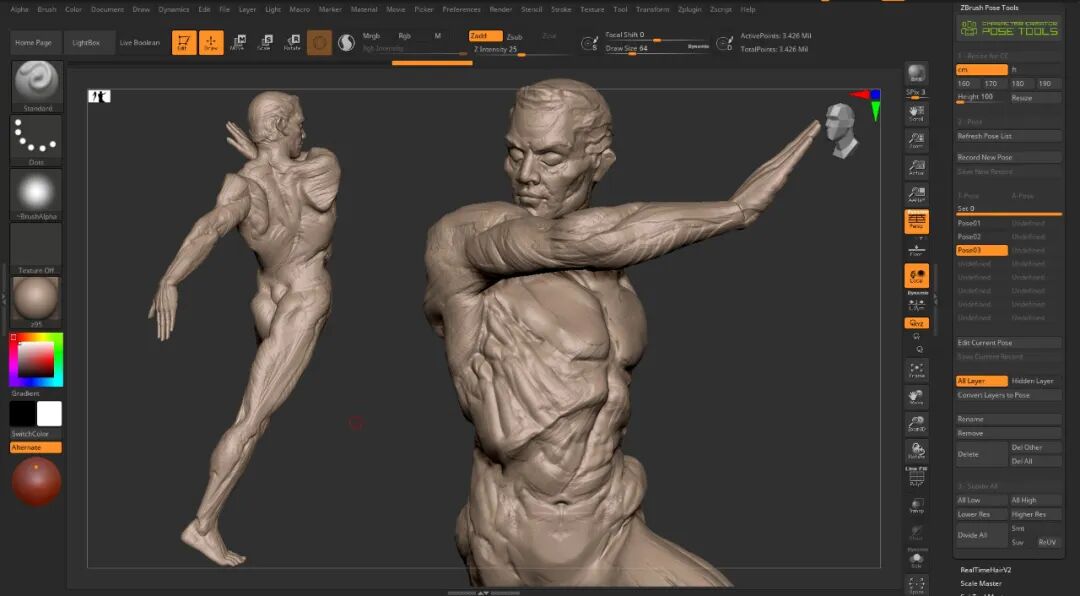1080x596 pixels.
Task: Toggle the Persp perspective view button
Action: [916, 222]
